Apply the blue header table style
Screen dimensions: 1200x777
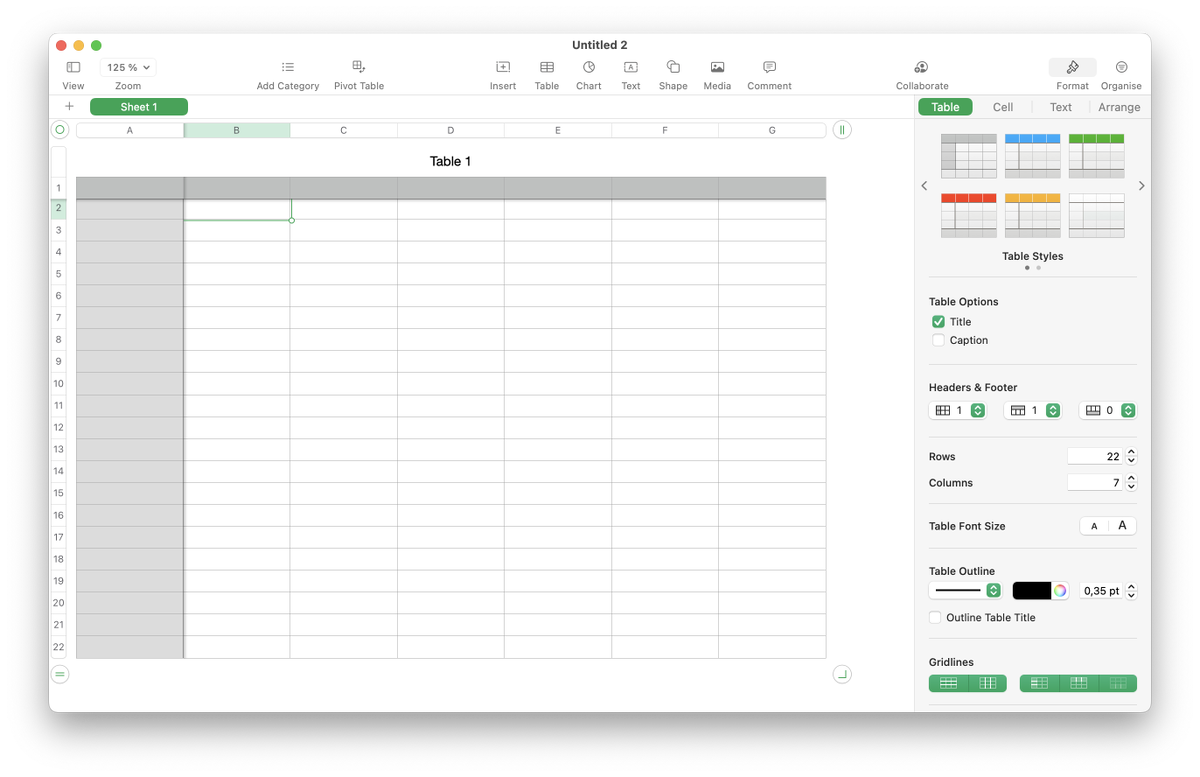[x=1032, y=156]
